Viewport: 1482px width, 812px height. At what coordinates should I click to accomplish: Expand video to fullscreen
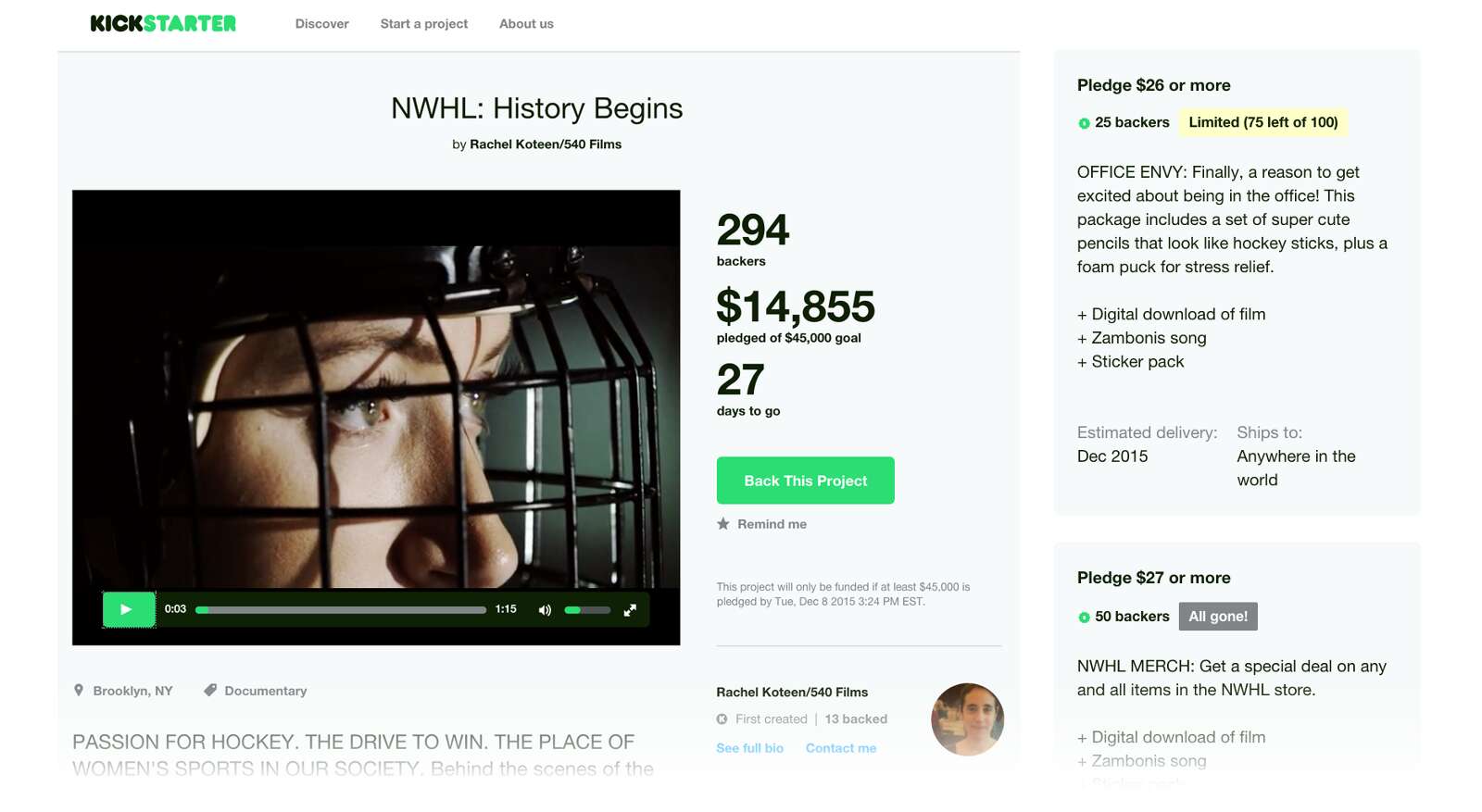630,610
